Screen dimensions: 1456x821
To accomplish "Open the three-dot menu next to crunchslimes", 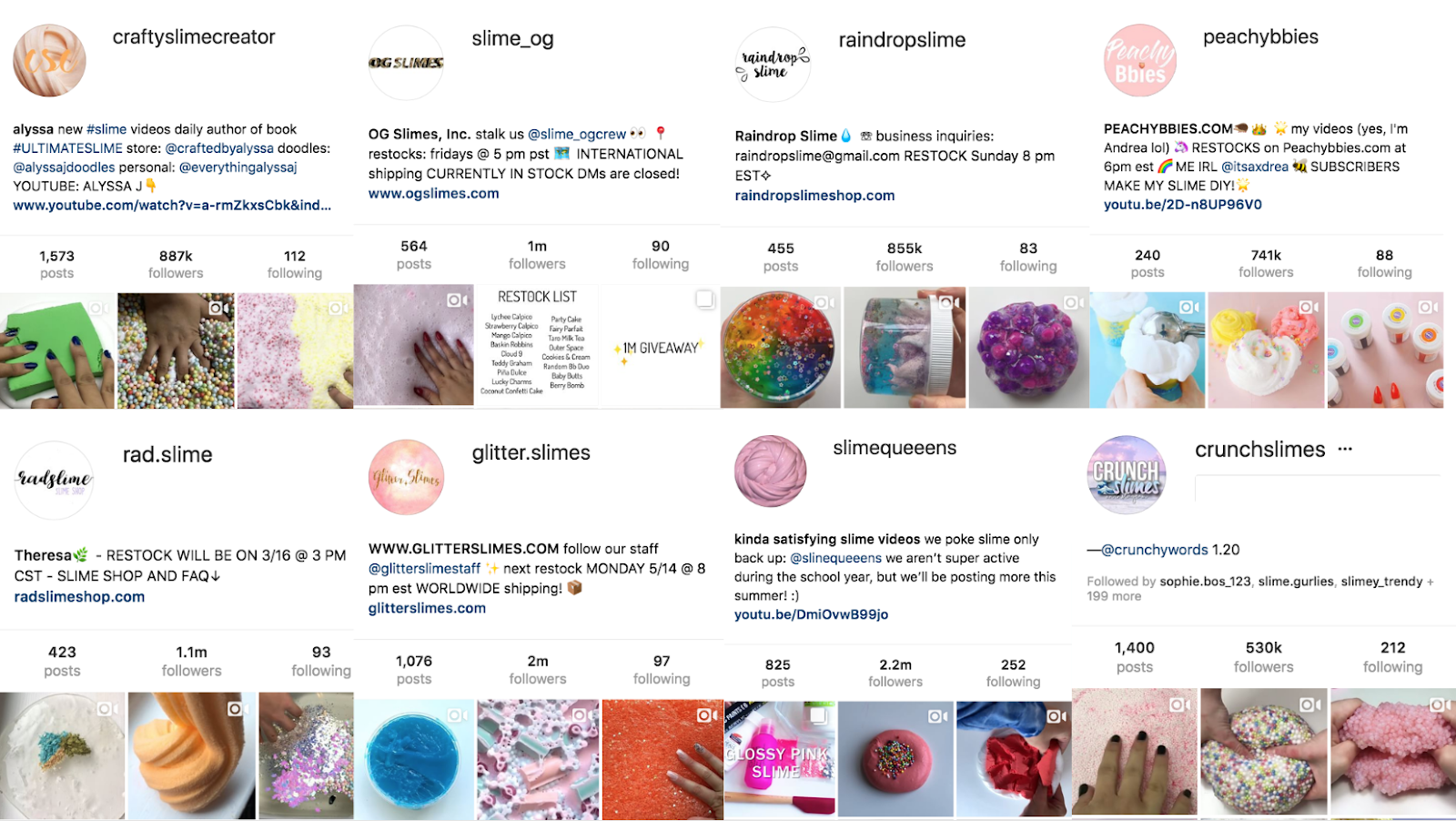I will tap(1345, 449).
